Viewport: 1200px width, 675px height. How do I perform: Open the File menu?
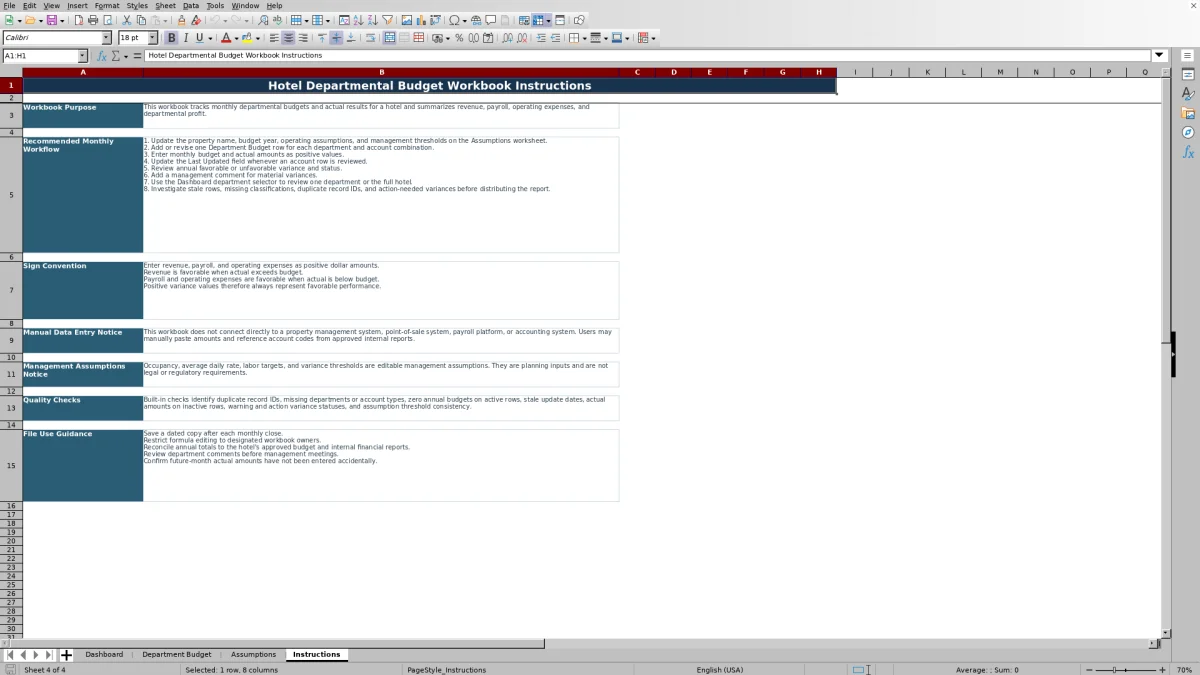(9, 5)
